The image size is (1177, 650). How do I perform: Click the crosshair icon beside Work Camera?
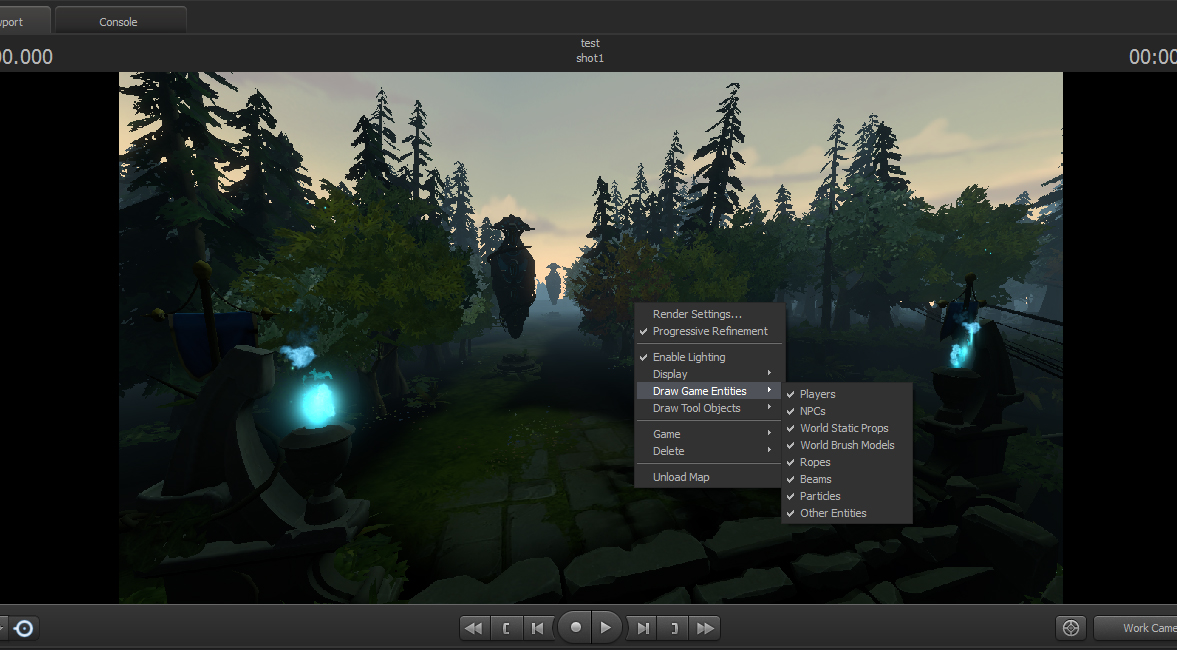click(x=1071, y=628)
